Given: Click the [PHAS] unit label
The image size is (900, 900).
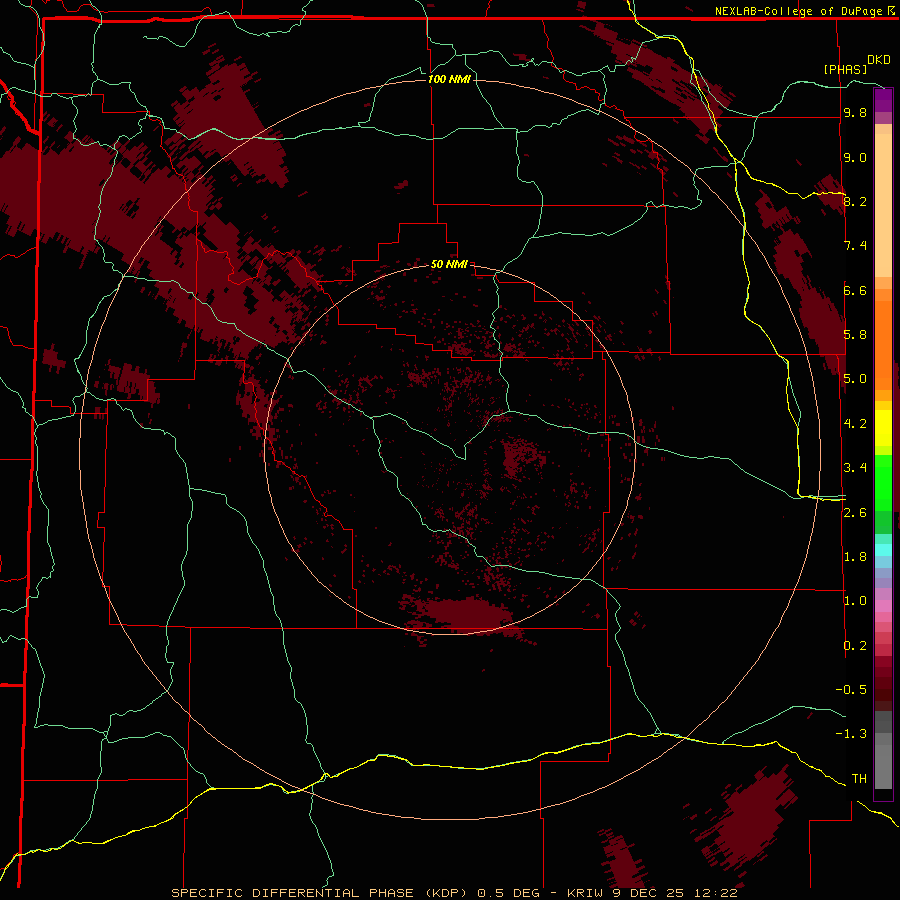Looking at the screenshot, I should coord(845,69).
